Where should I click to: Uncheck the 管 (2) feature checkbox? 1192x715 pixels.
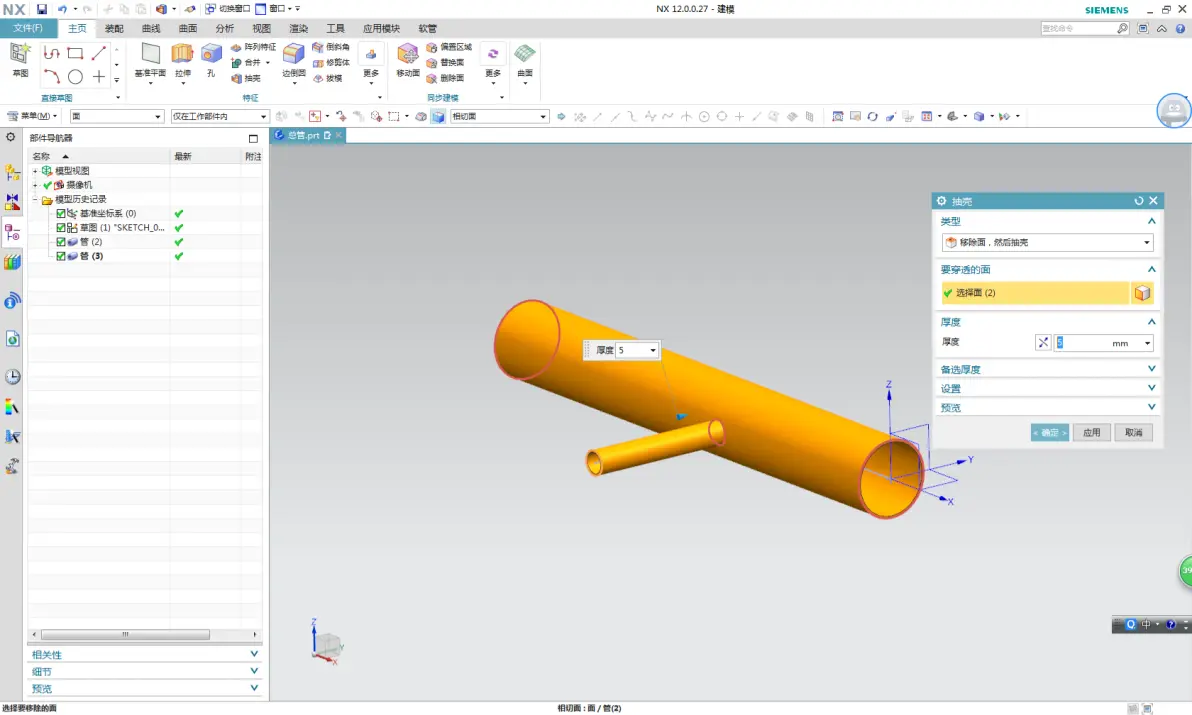point(61,242)
